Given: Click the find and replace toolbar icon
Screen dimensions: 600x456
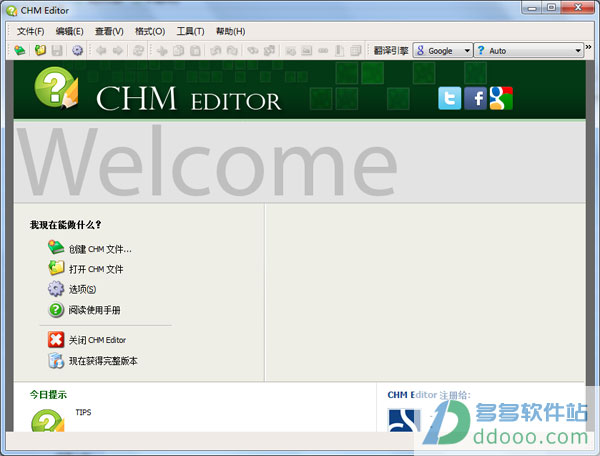Looking at the screenshot, I should click(269, 50).
